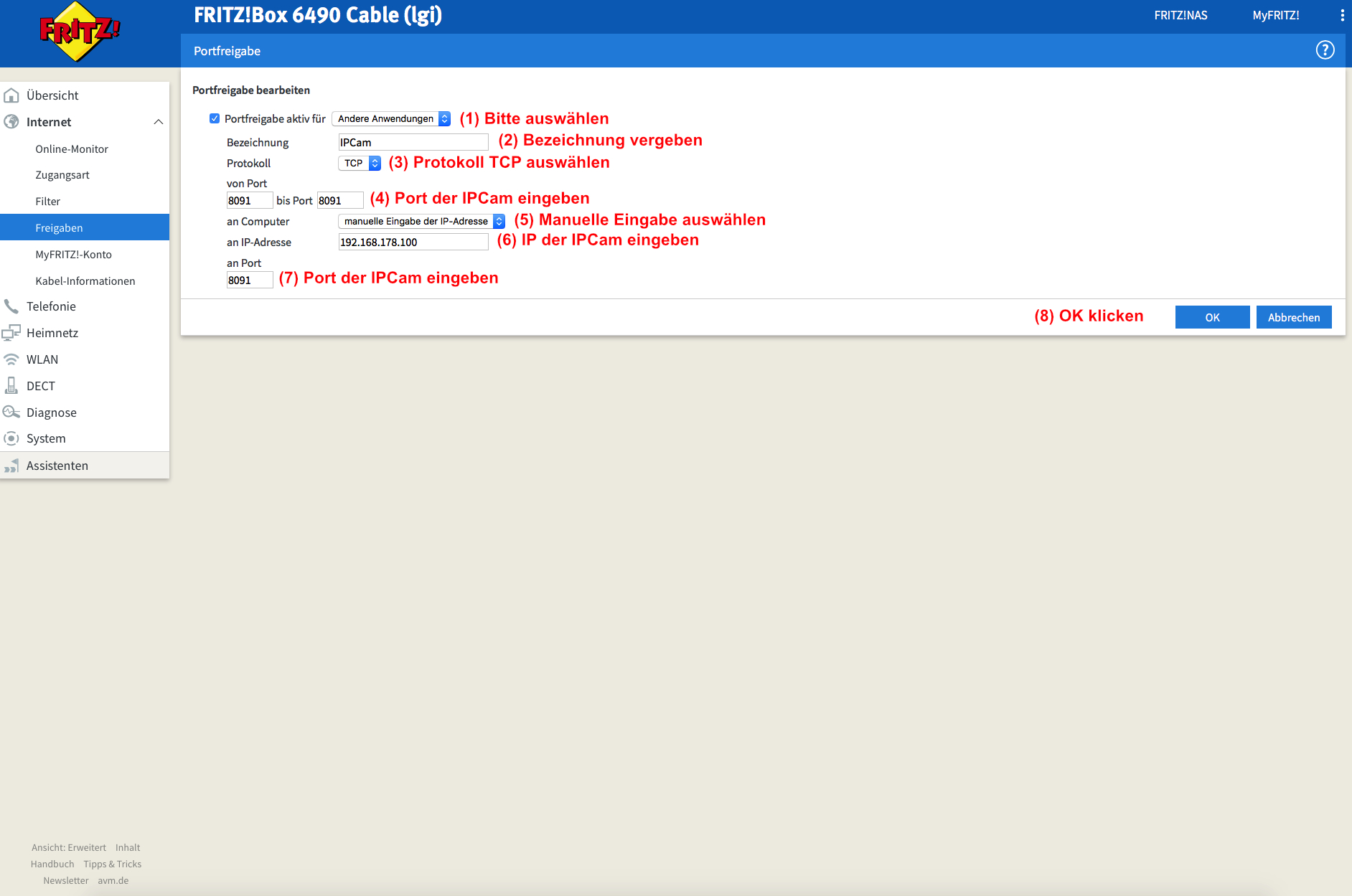Click Ansicht: Erweitert link
The height and width of the screenshot is (896, 1352).
click(x=69, y=847)
